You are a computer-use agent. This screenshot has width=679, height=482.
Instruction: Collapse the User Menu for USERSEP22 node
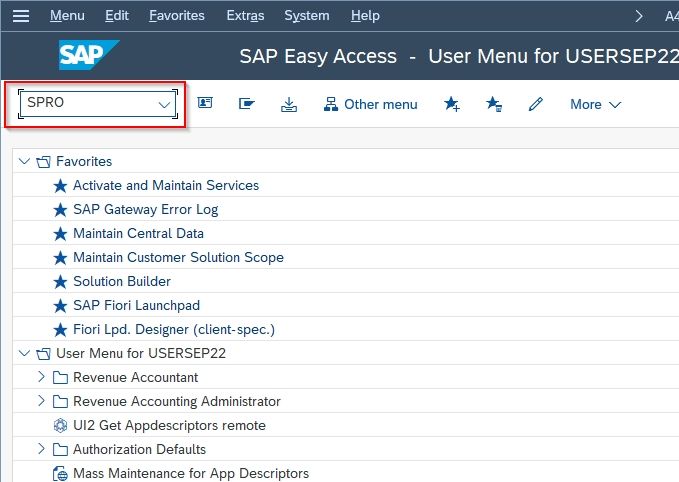(x=24, y=353)
